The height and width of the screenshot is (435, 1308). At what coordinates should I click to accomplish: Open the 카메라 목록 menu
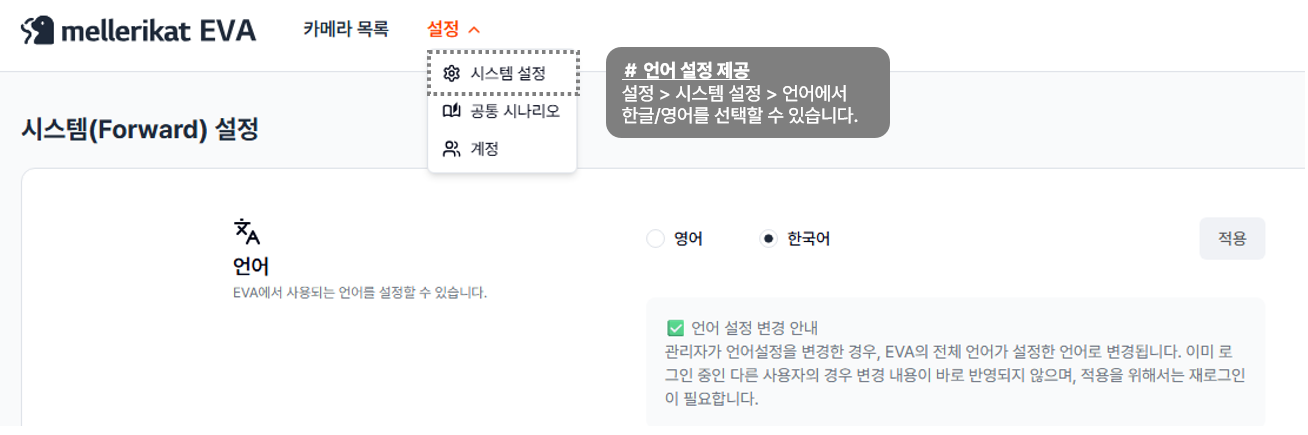click(346, 29)
